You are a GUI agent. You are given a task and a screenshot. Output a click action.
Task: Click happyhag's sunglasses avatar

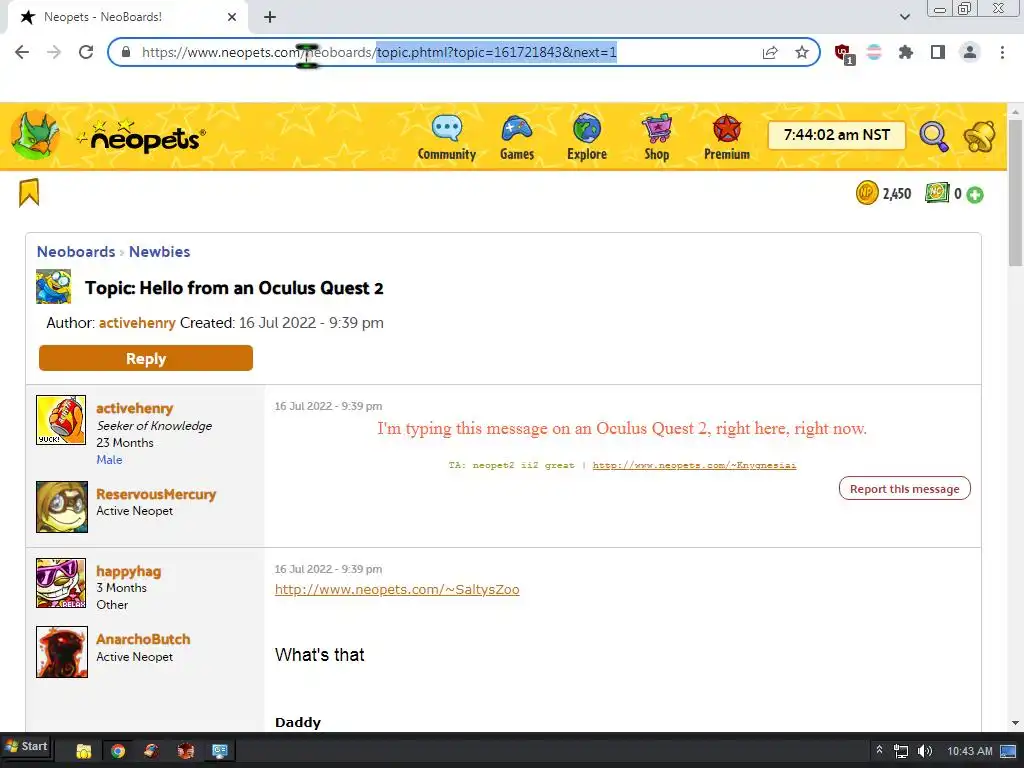pos(61,583)
